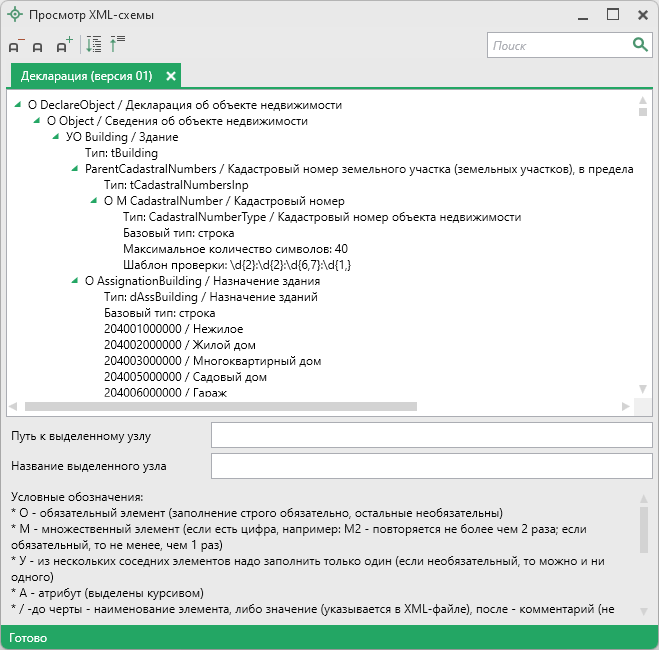Click the Название выделенного узла field

431,466
